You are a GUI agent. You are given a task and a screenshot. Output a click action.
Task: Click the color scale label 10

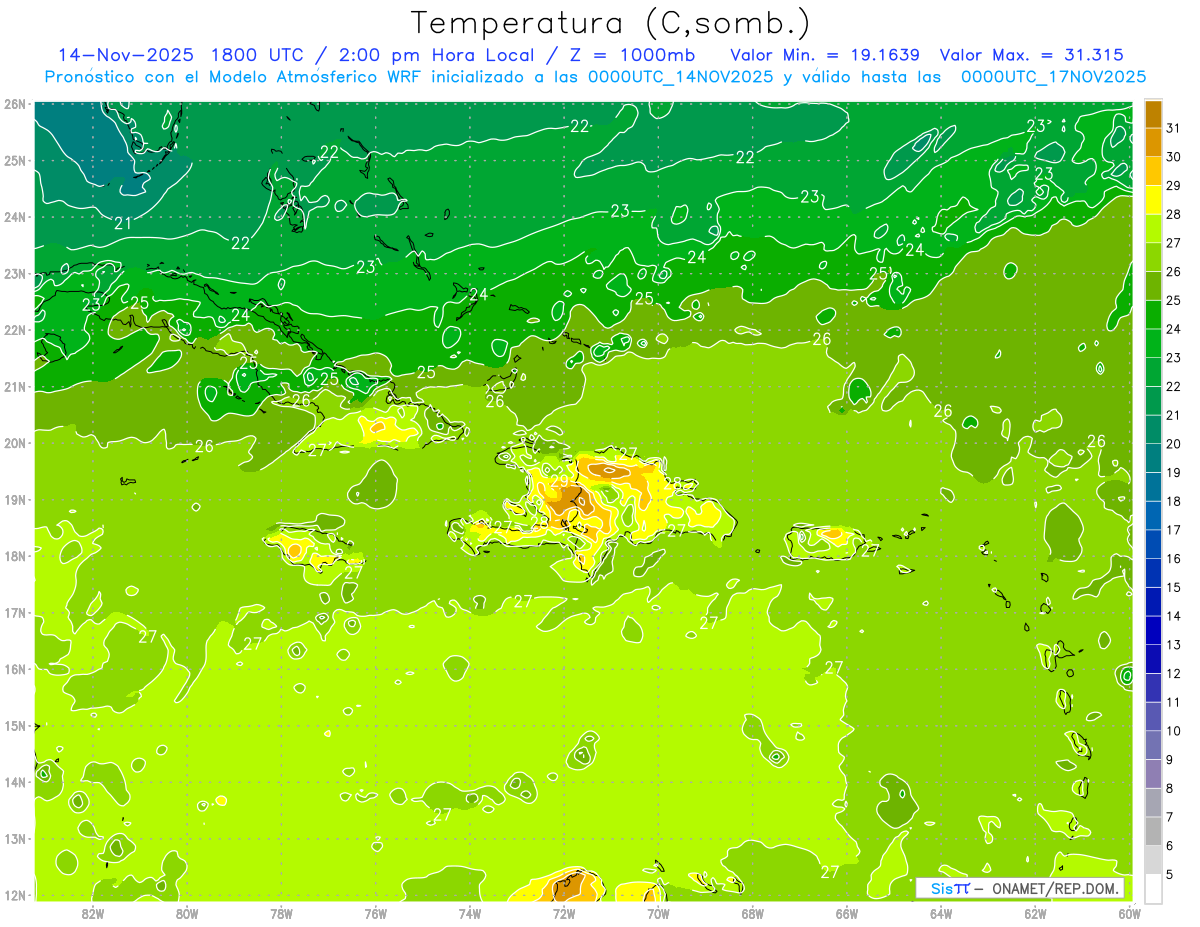(x=1174, y=730)
